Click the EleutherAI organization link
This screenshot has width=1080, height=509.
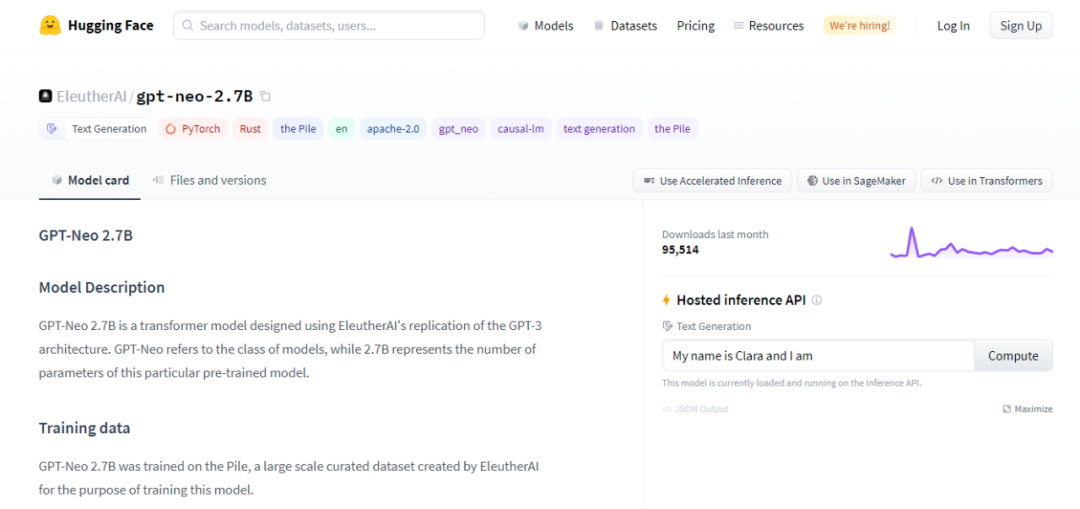91,97
